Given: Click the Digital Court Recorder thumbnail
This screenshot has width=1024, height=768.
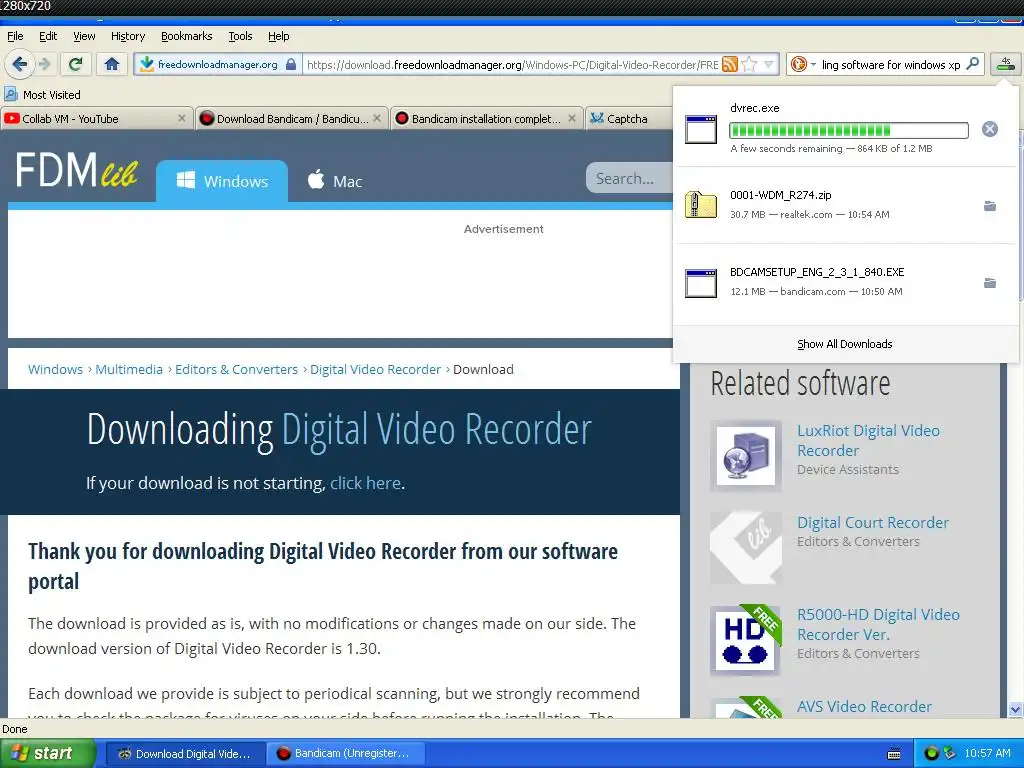Looking at the screenshot, I should point(746,547).
